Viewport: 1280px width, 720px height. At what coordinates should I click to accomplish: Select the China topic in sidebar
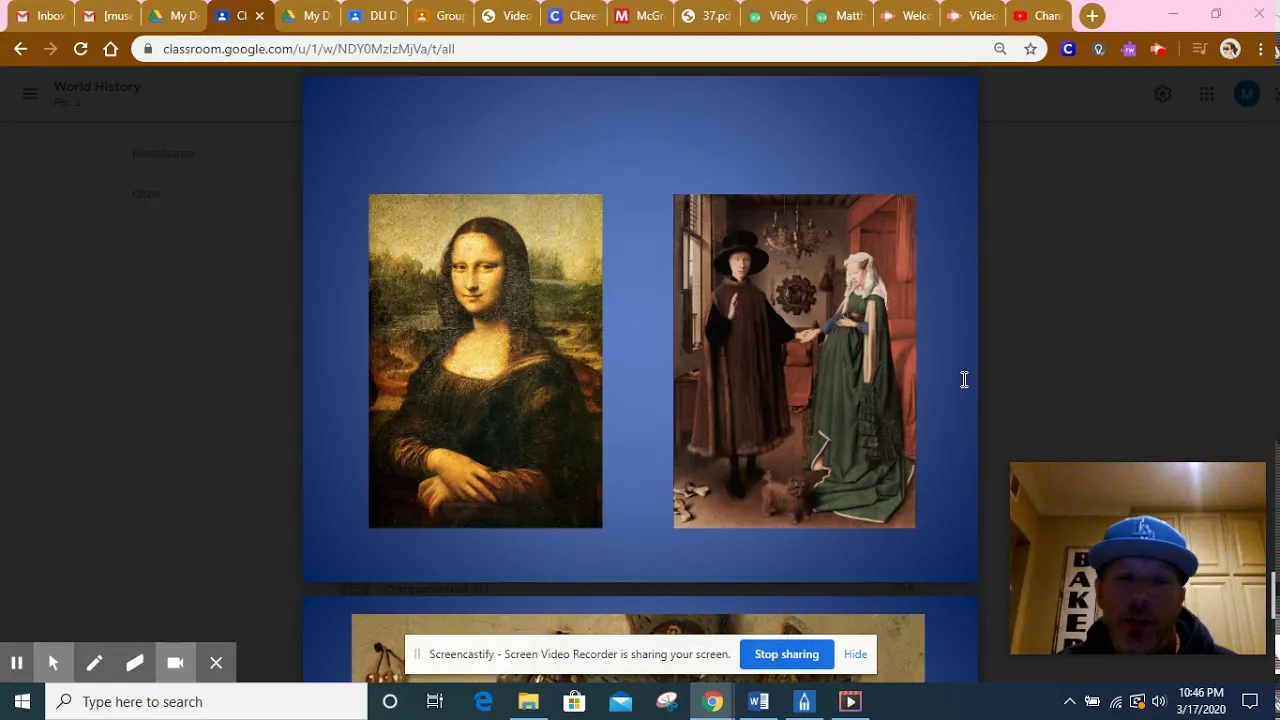(x=147, y=194)
